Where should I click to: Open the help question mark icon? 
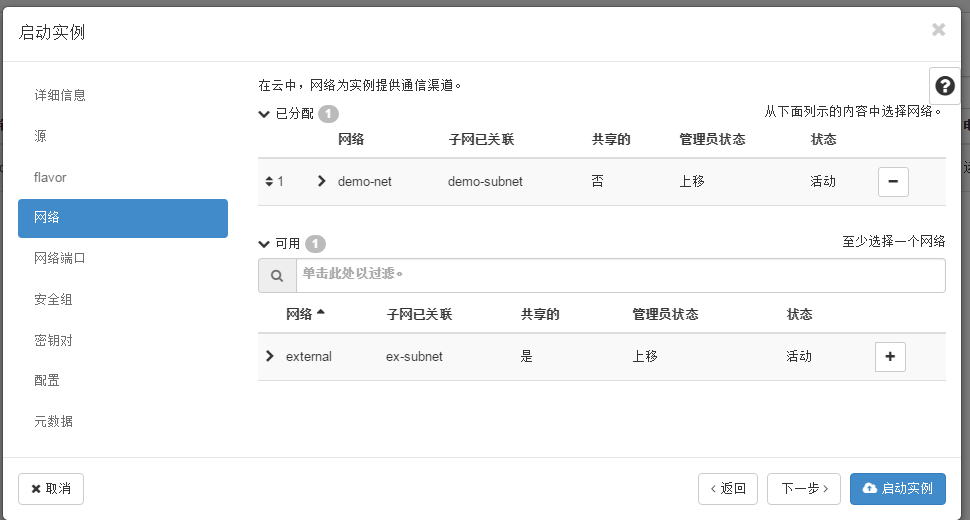(x=945, y=86)
